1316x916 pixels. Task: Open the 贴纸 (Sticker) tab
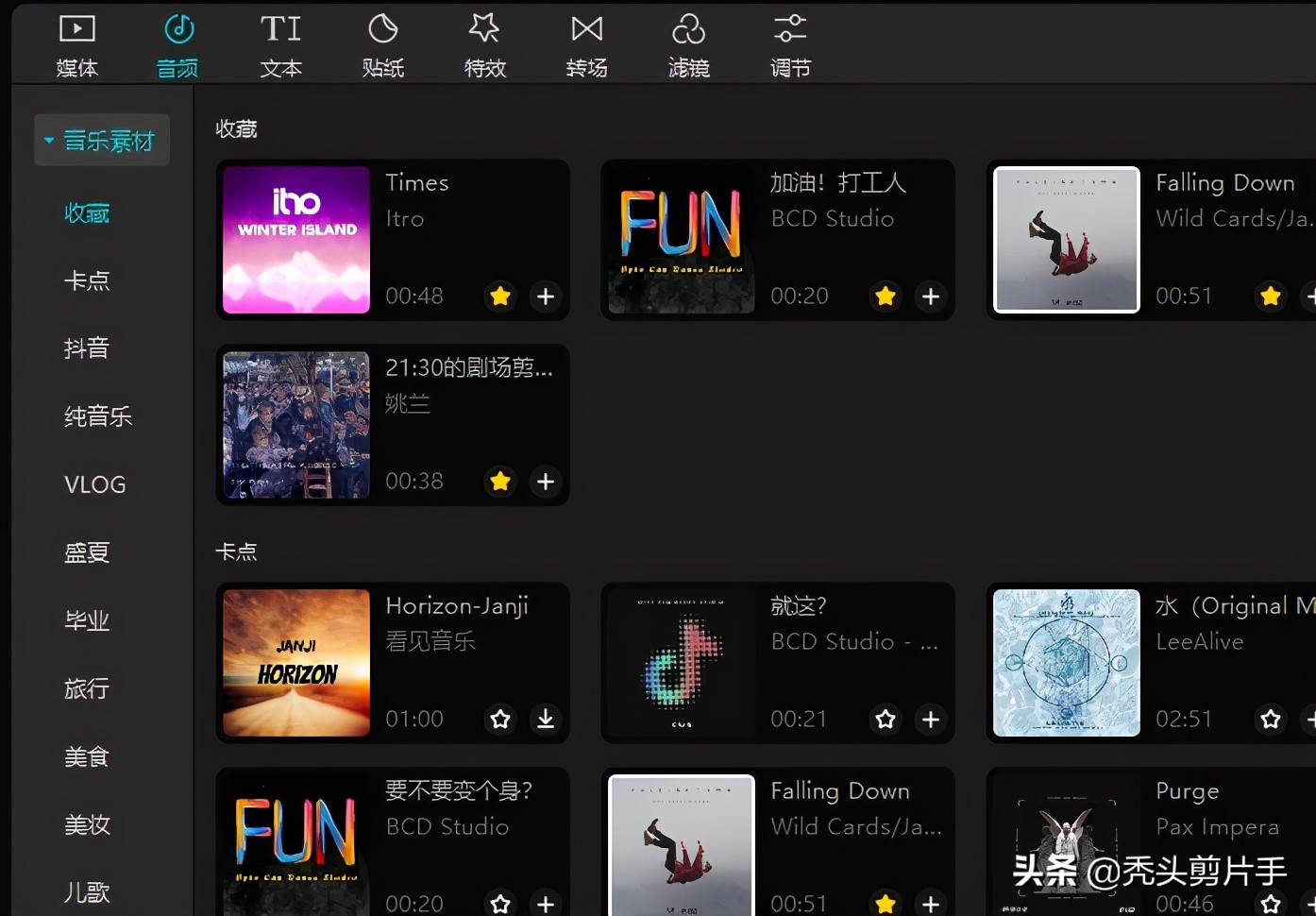(x=382, y=46)
